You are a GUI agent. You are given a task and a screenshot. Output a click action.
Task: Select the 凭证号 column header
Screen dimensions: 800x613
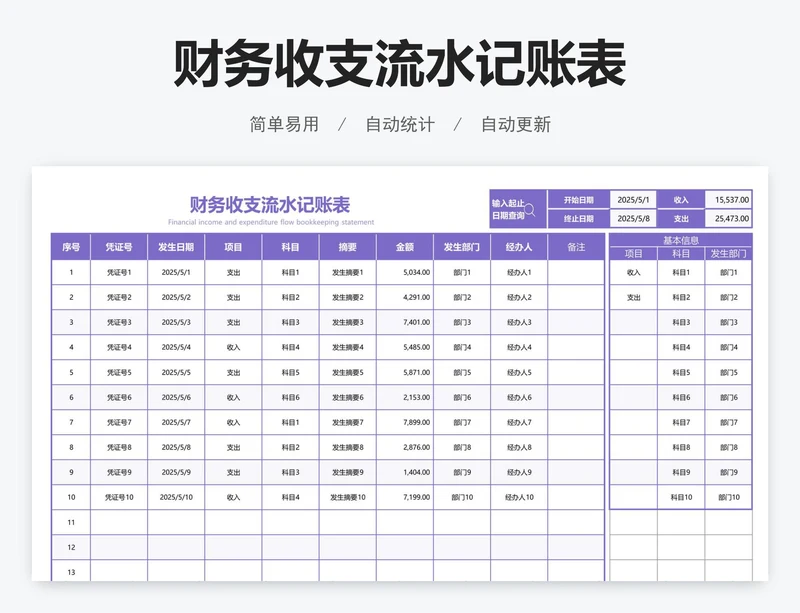click(x=119, y=247)
